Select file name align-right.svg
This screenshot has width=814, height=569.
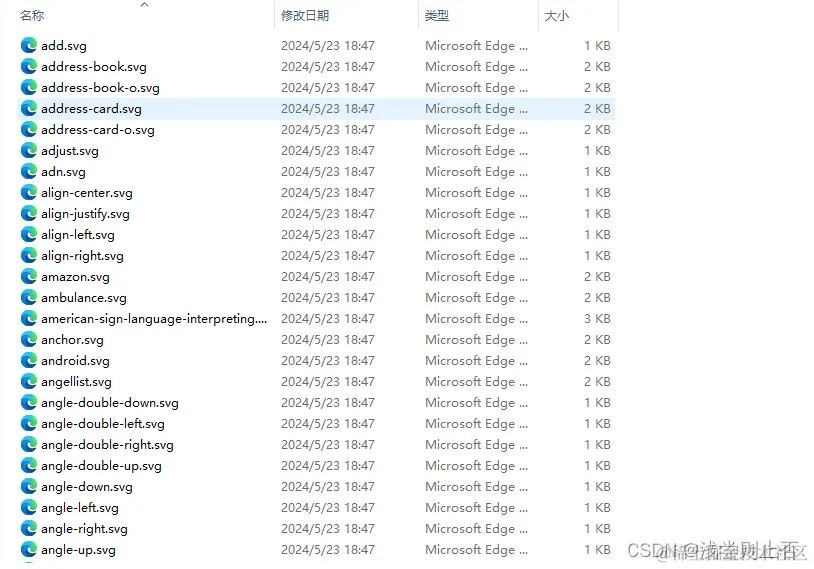pyautogui.click(x=82, y=255)
